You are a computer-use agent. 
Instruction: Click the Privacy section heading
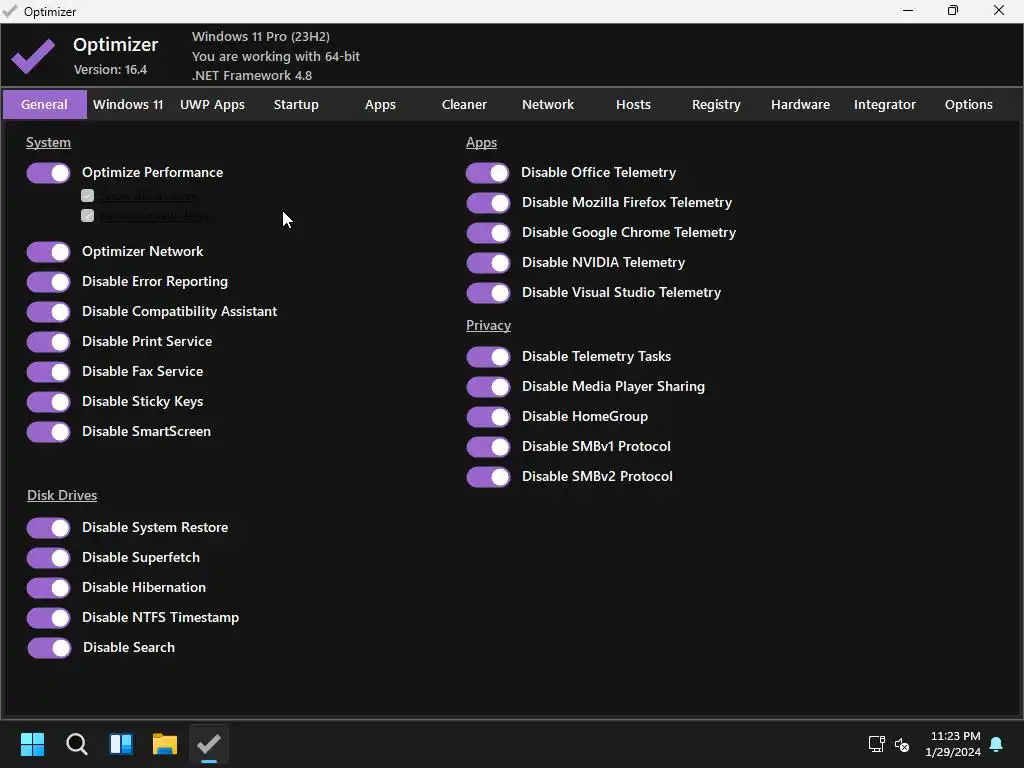click(x=488, y=325)
